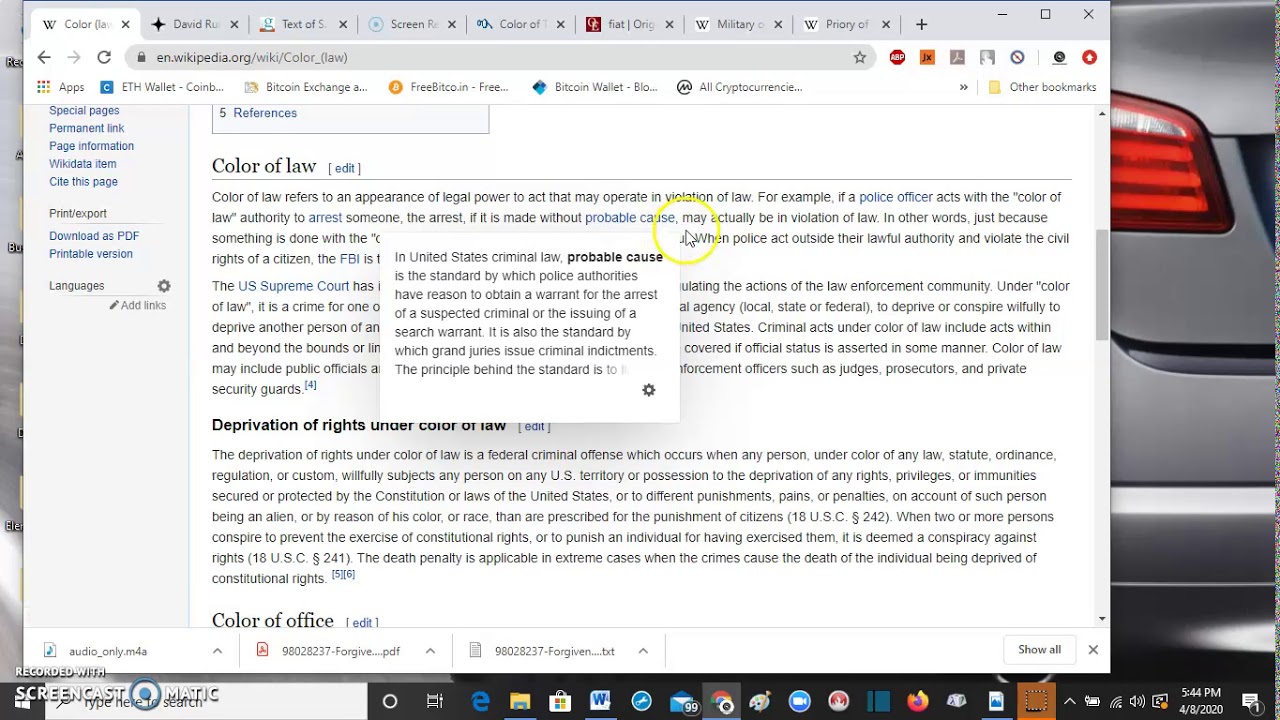Reload the Wikipedia page
Viewport: 1280px width, 720px height.
tap(104, 57)
